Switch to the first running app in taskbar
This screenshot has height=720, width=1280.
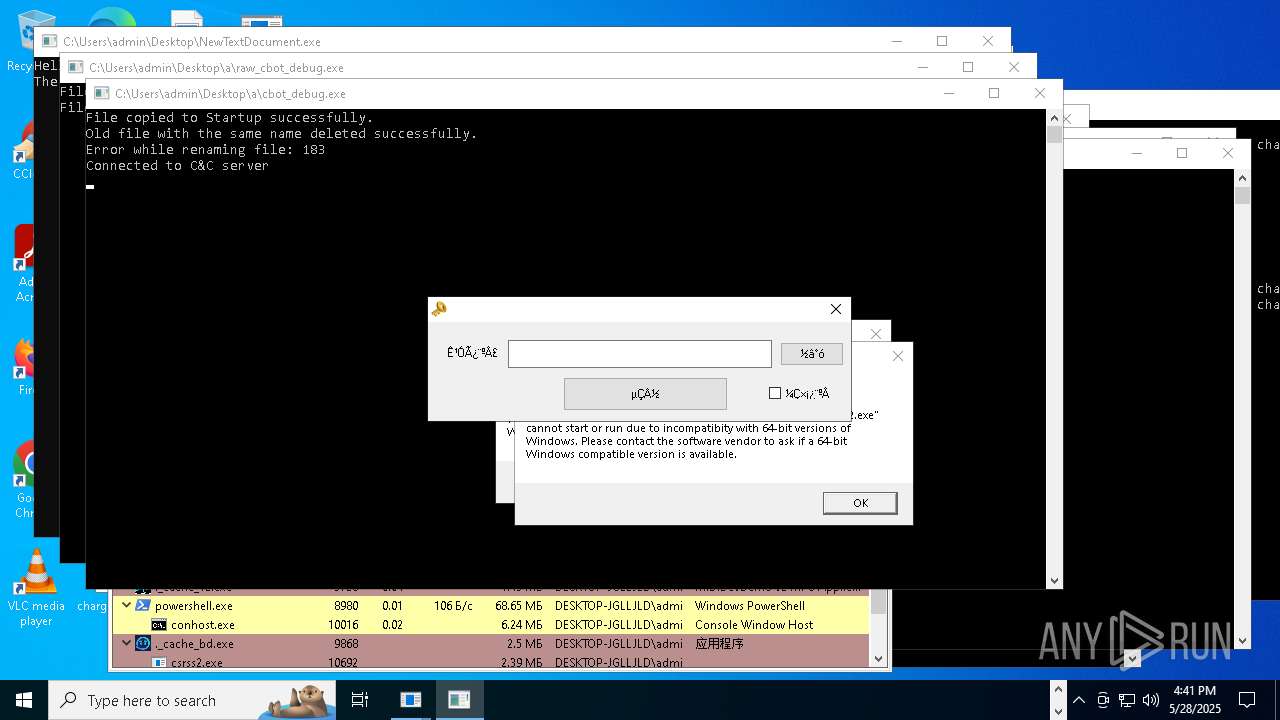tap(411, 700)
